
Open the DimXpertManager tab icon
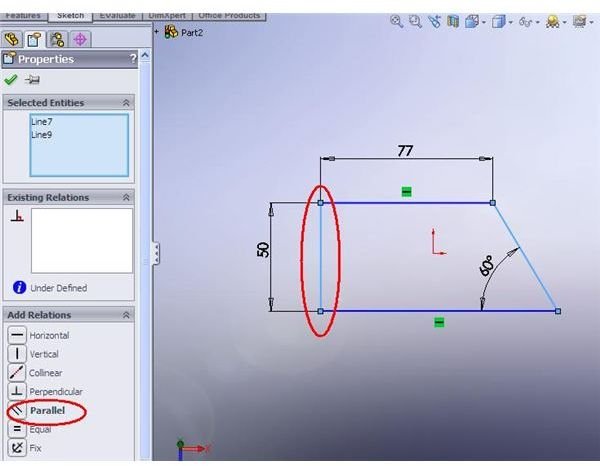click(80, 39)
